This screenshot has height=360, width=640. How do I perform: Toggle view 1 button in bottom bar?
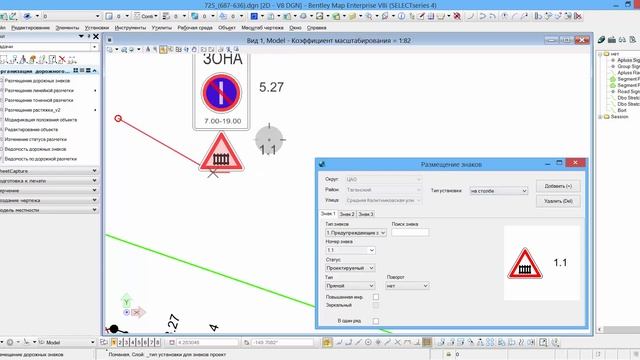coord(114,342)
